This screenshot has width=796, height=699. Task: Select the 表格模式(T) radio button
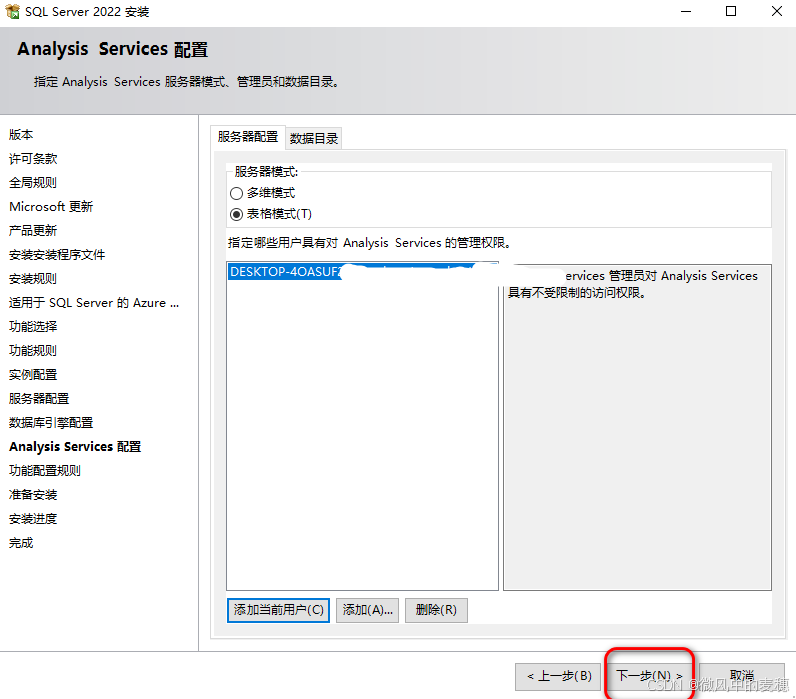[x=237, y=214]
